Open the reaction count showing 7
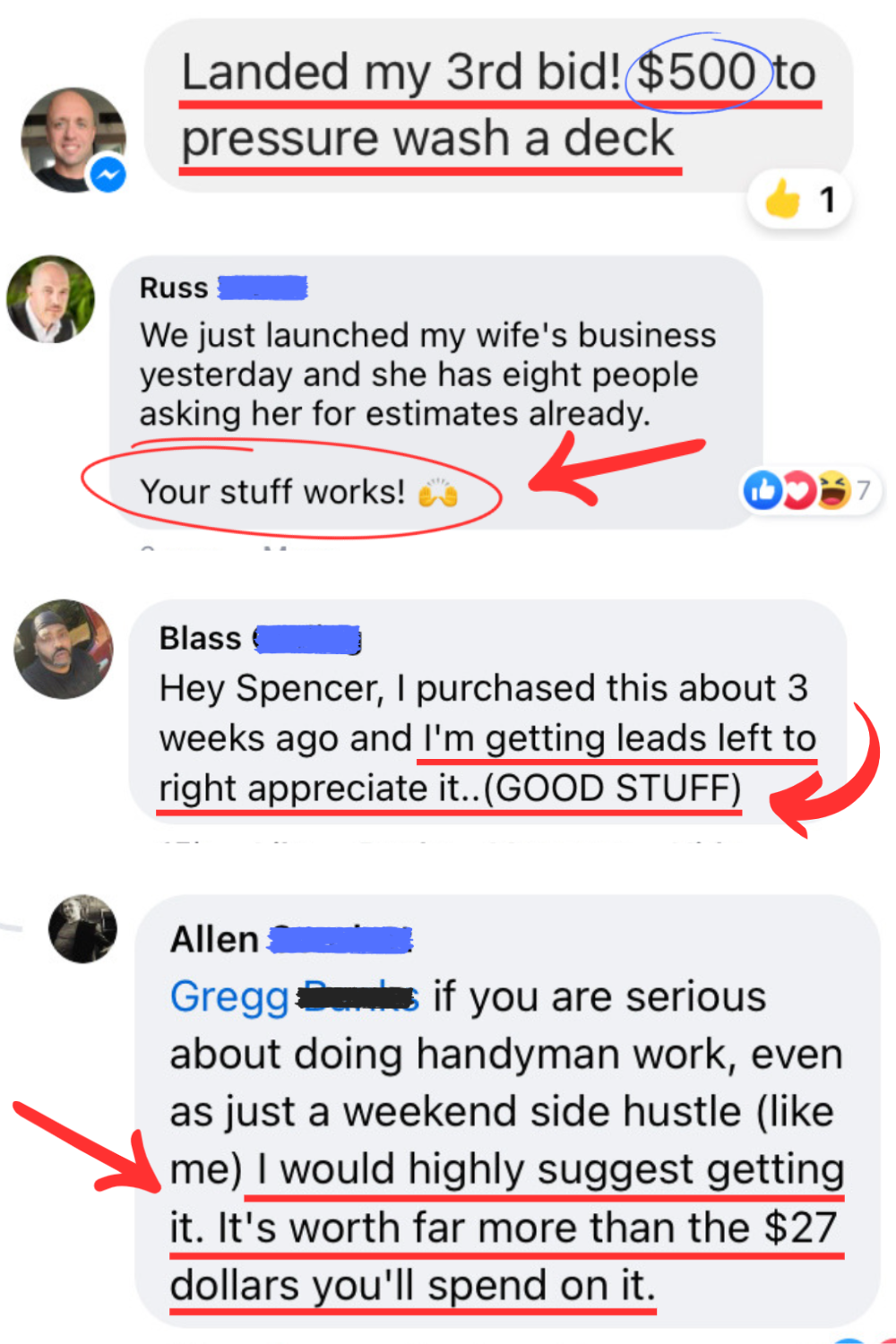The height and width of the screenshot is (1344, 896). click(863, 490)
